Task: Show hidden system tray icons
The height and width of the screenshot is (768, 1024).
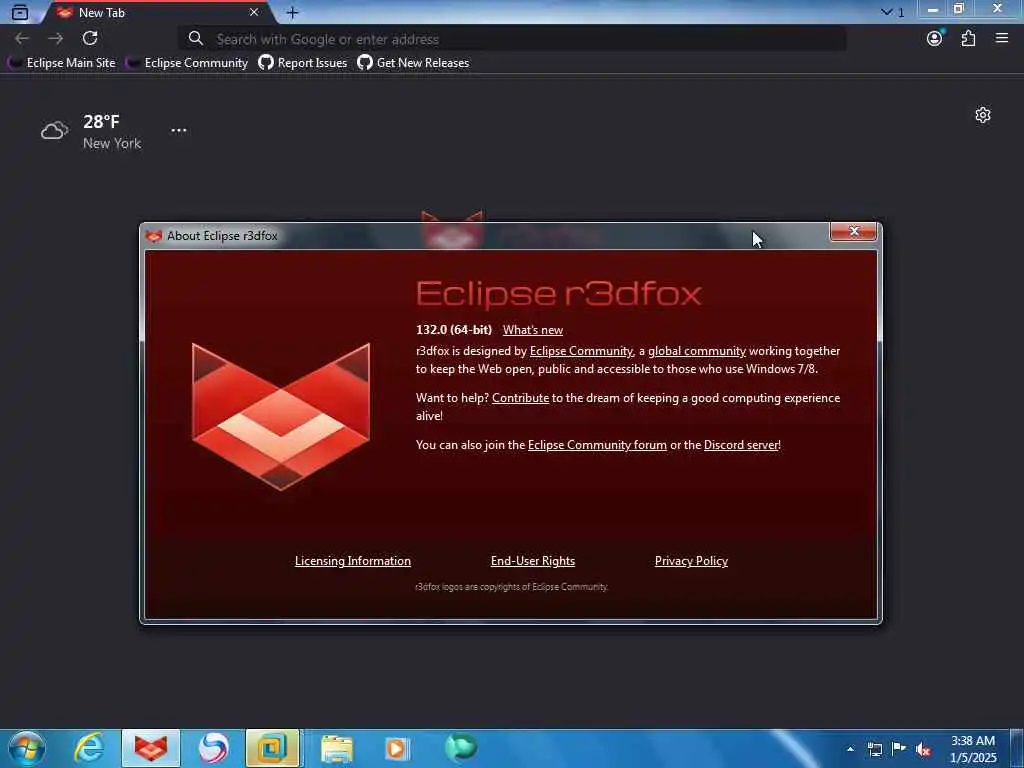Action: coord(850,749)
